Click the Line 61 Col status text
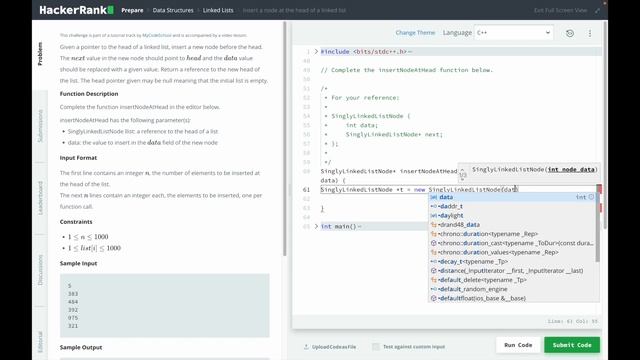The width and height of the screenshot is (640, 360). [x=573, y=321]
